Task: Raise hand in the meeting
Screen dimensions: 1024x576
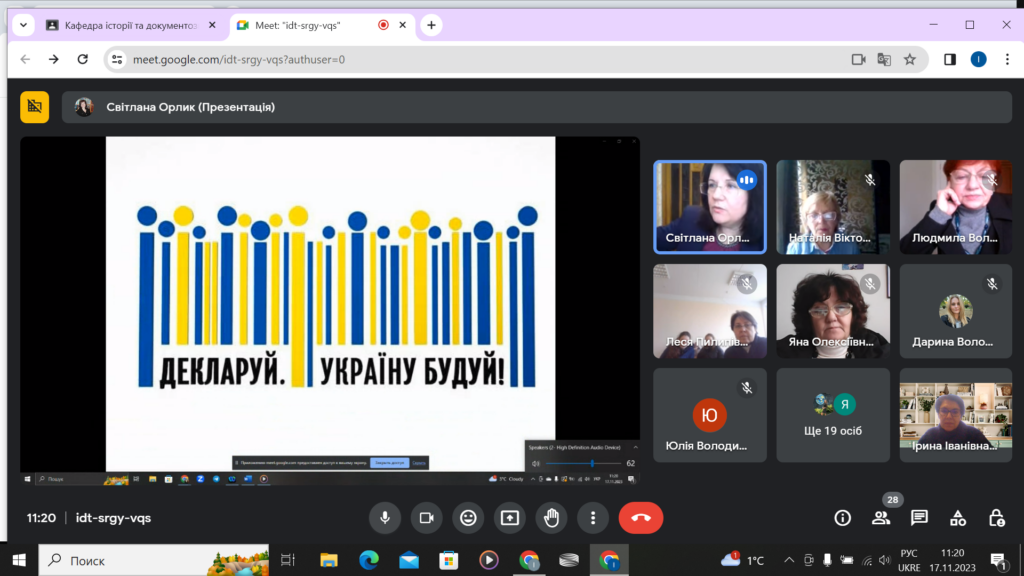Action: click(551, 517)
